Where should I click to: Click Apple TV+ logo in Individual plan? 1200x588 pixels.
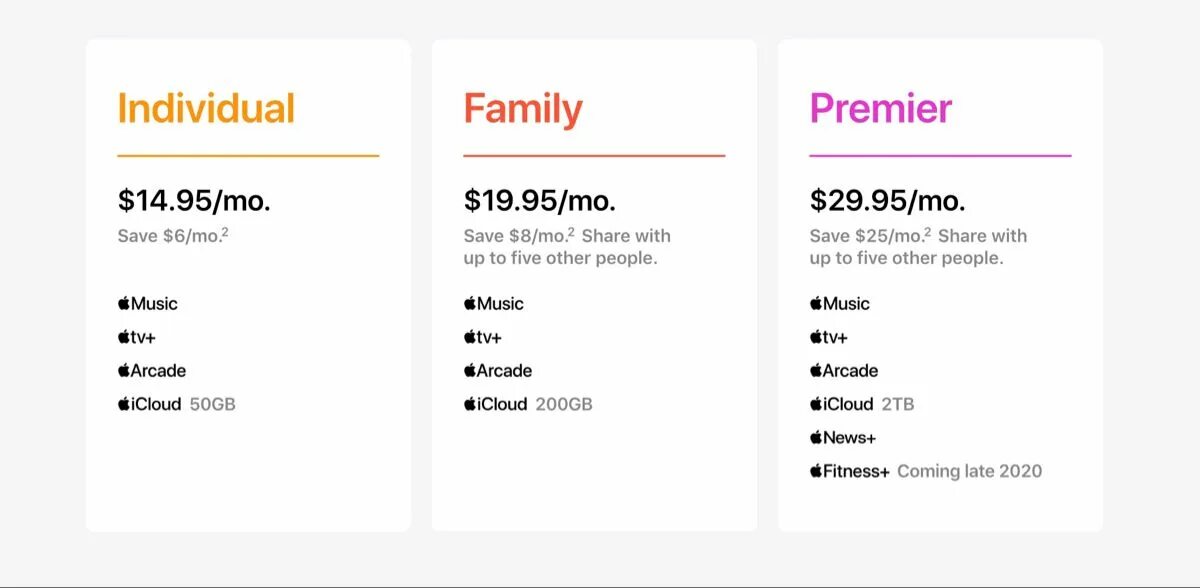coord(137,337)
